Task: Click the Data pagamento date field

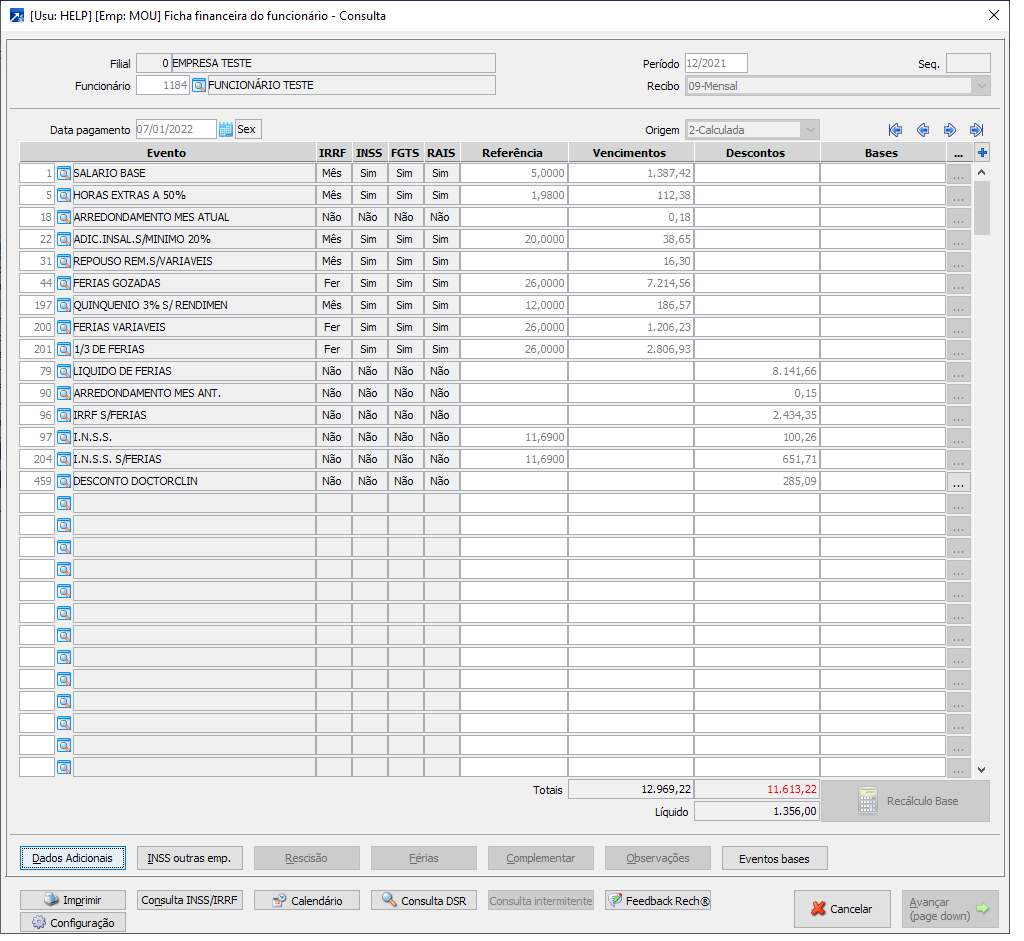Action: click(175, 129)
